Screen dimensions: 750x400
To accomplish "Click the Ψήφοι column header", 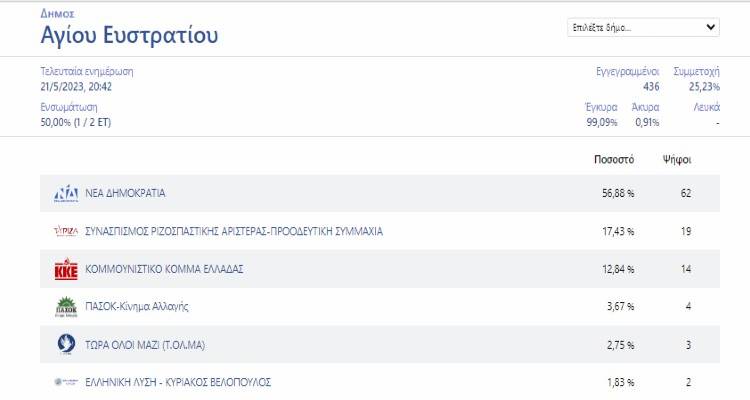I will click(x=677, y=159).
